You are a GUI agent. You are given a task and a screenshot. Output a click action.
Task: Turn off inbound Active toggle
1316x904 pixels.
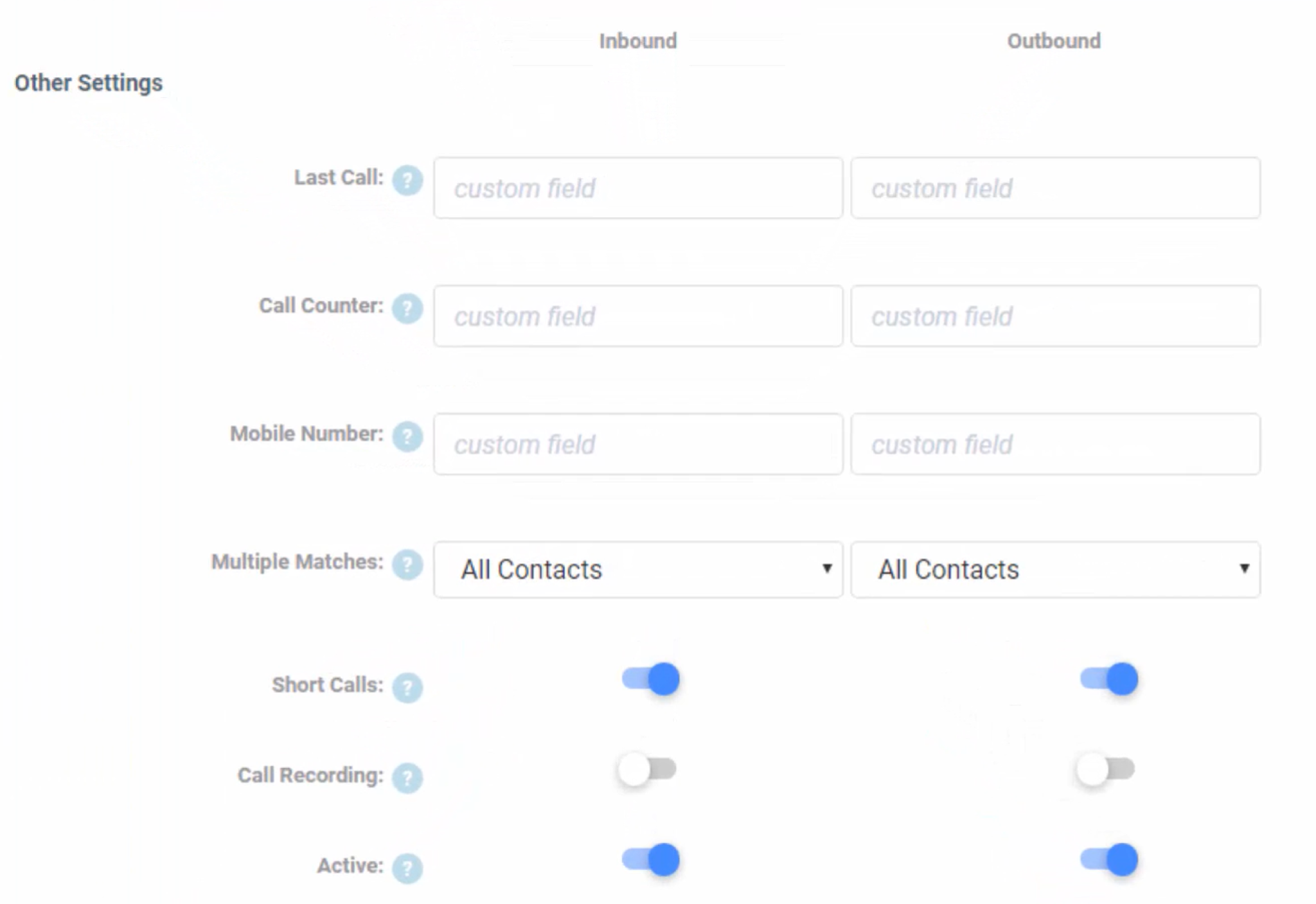pyautogui.click(x=650, y=860)
